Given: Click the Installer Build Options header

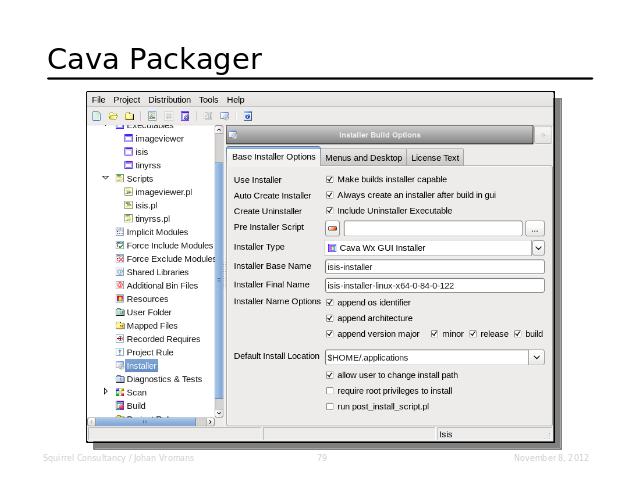Looking at the screenshot, I should (x=380, y=135).
